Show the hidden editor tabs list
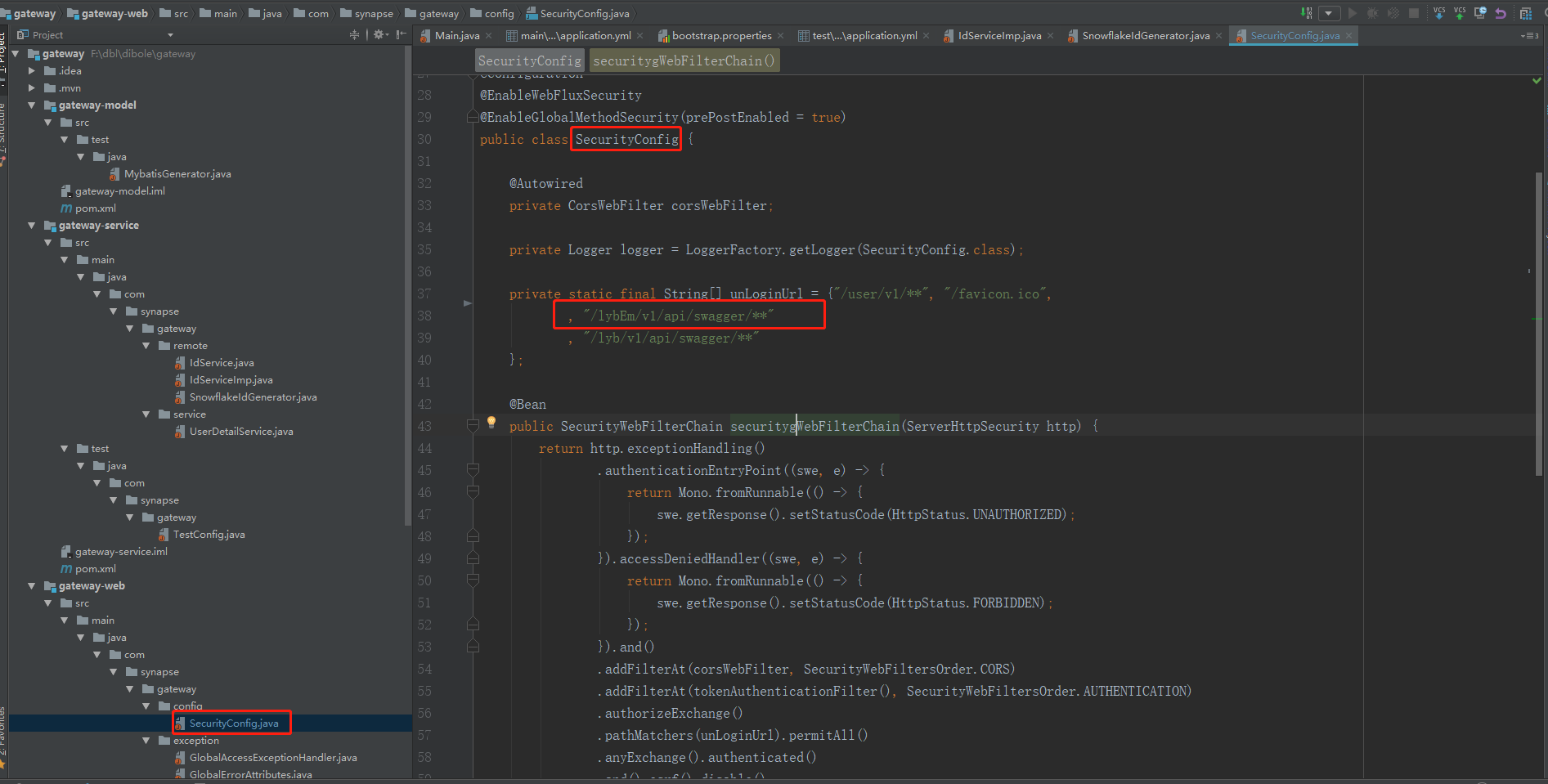Image resolution: width=1548 pixels, height=784 pixels. (x=1529, y=35)
